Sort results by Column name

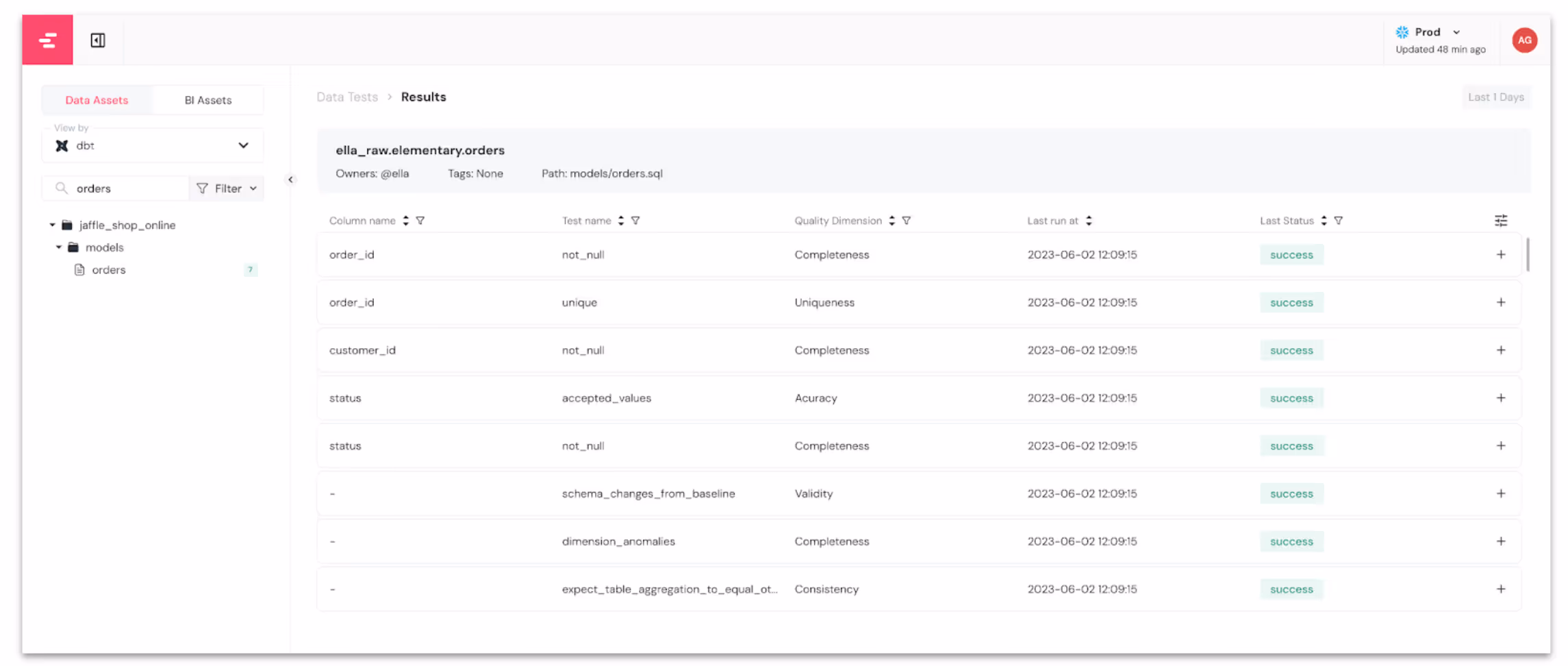405,221
